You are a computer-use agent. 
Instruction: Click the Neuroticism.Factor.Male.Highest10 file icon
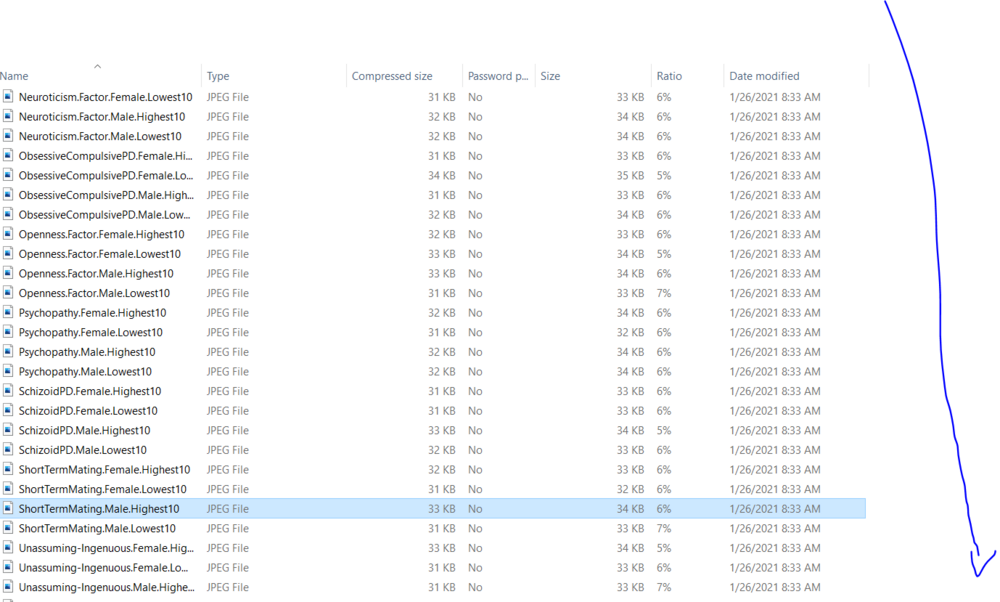(8, 117)
